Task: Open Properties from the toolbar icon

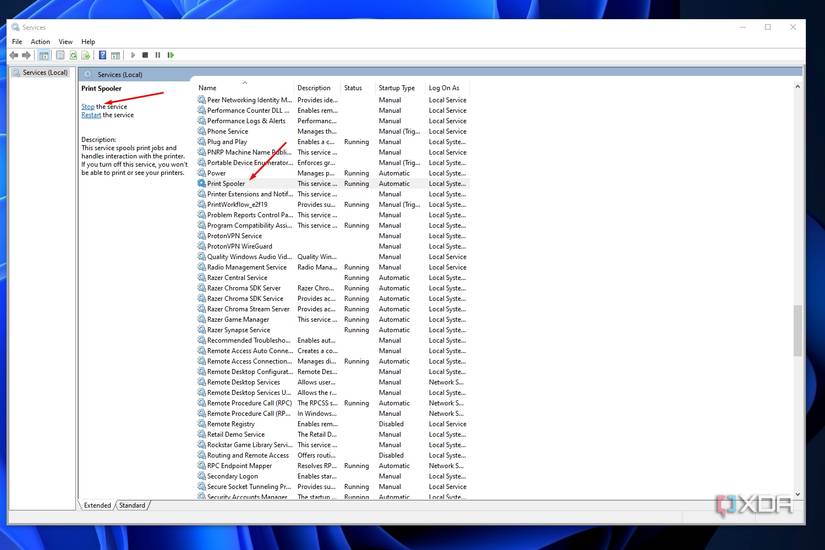Action: click(61, 55)
